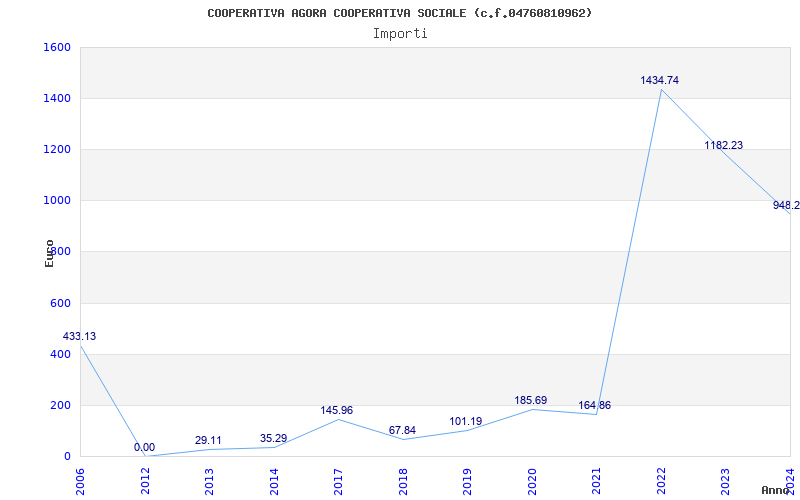Select peak data label 1434.74
800x500 pixels.
coord(660,80)
